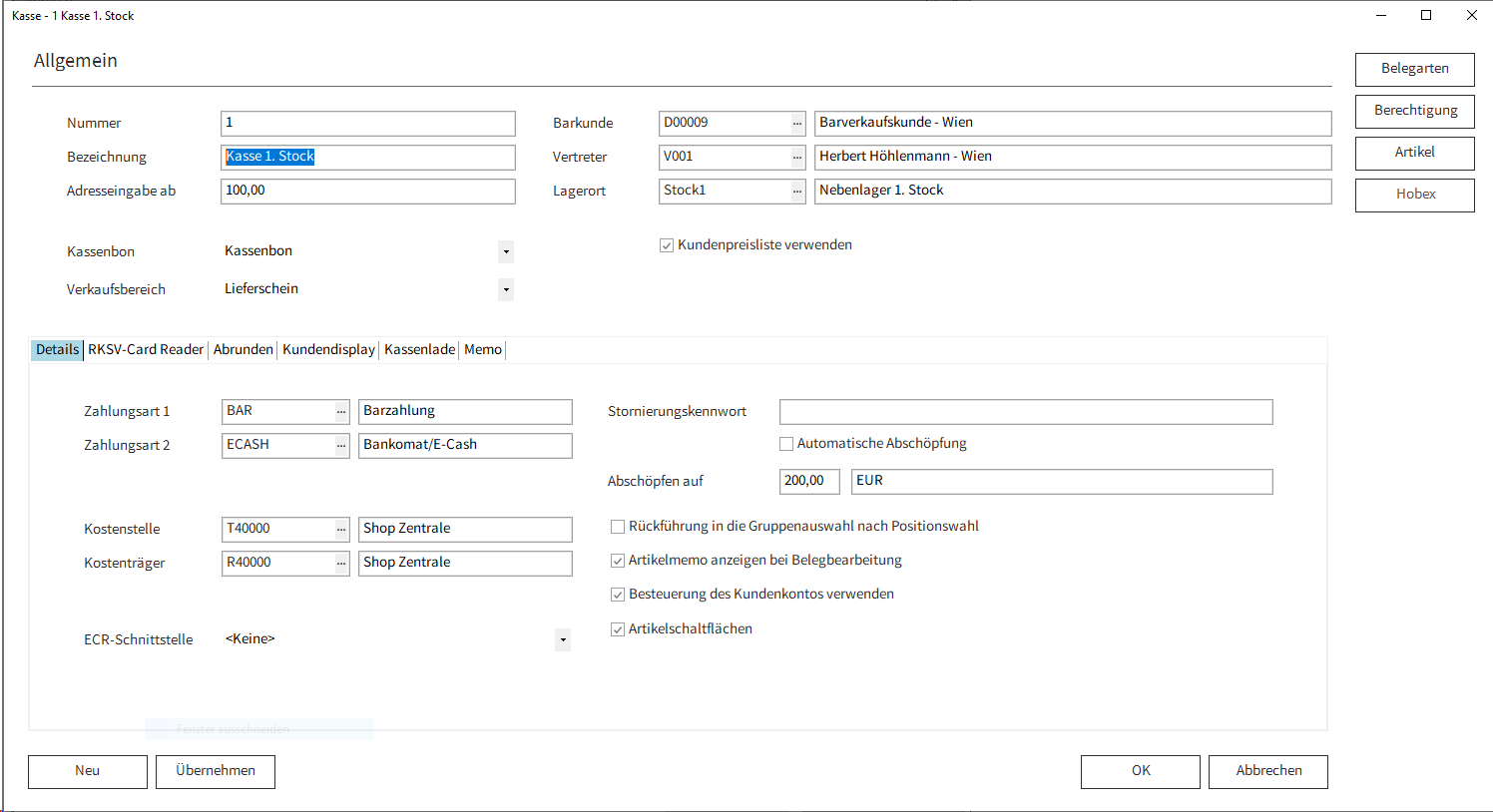Enable Automatische Abschöpfung checkbox
Image resolution: width=1493 pixels, height=812 pixels.
point(786,444)
